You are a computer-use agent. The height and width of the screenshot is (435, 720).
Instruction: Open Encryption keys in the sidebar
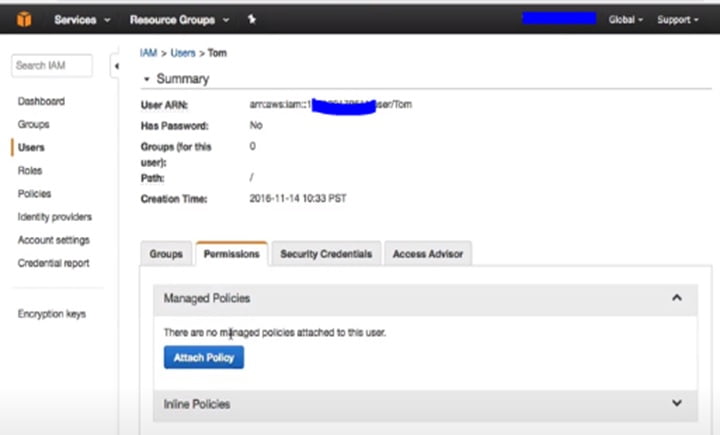coord(52,314)
